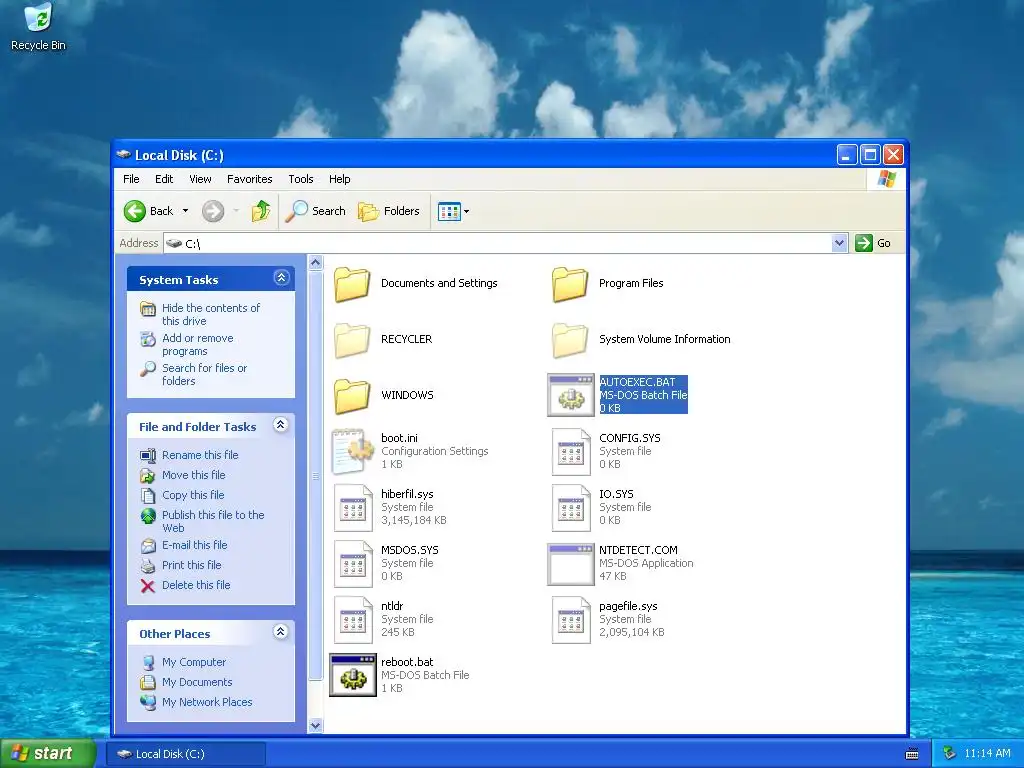This screenshot has height=768, width=1024.
Task: Select the System Volume Information folder icon
Action: coord(570,340)
